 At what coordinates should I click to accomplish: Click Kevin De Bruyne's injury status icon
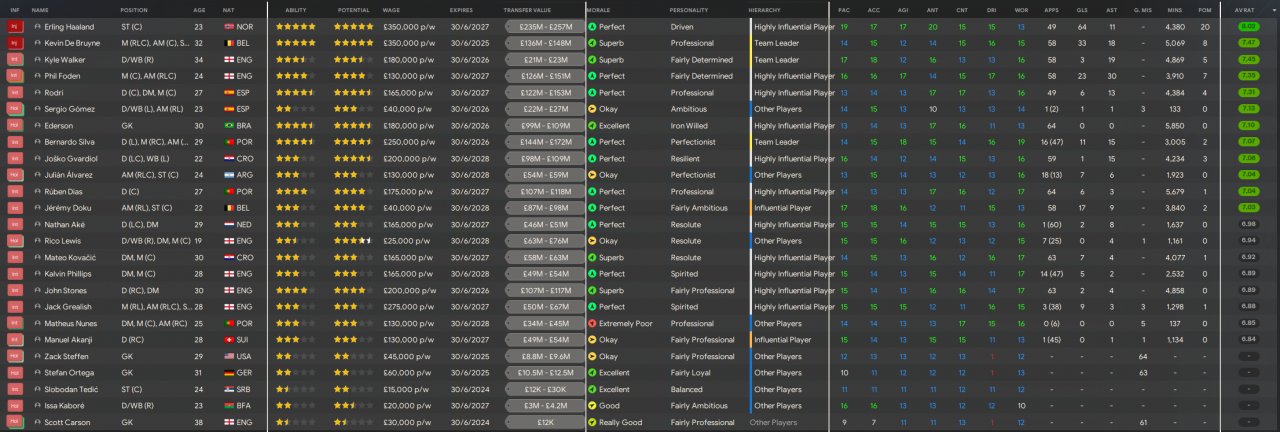pyautogui.click(x=14, y=43)
